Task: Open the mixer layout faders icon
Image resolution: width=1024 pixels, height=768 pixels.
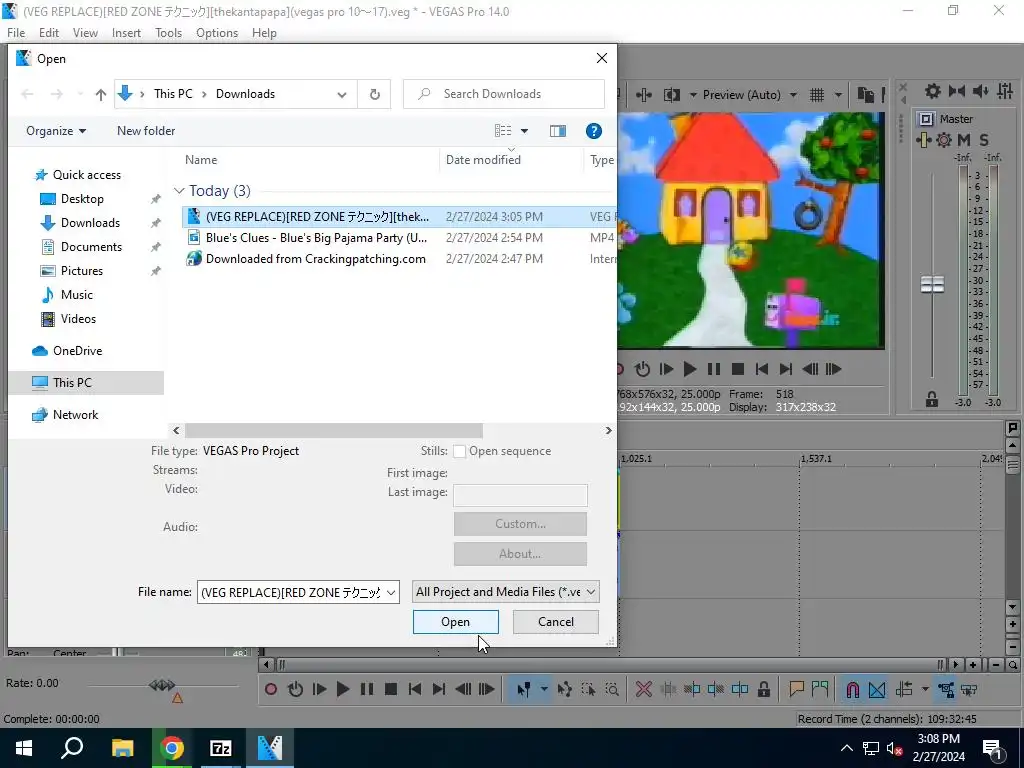Action: pos(1005,92)
